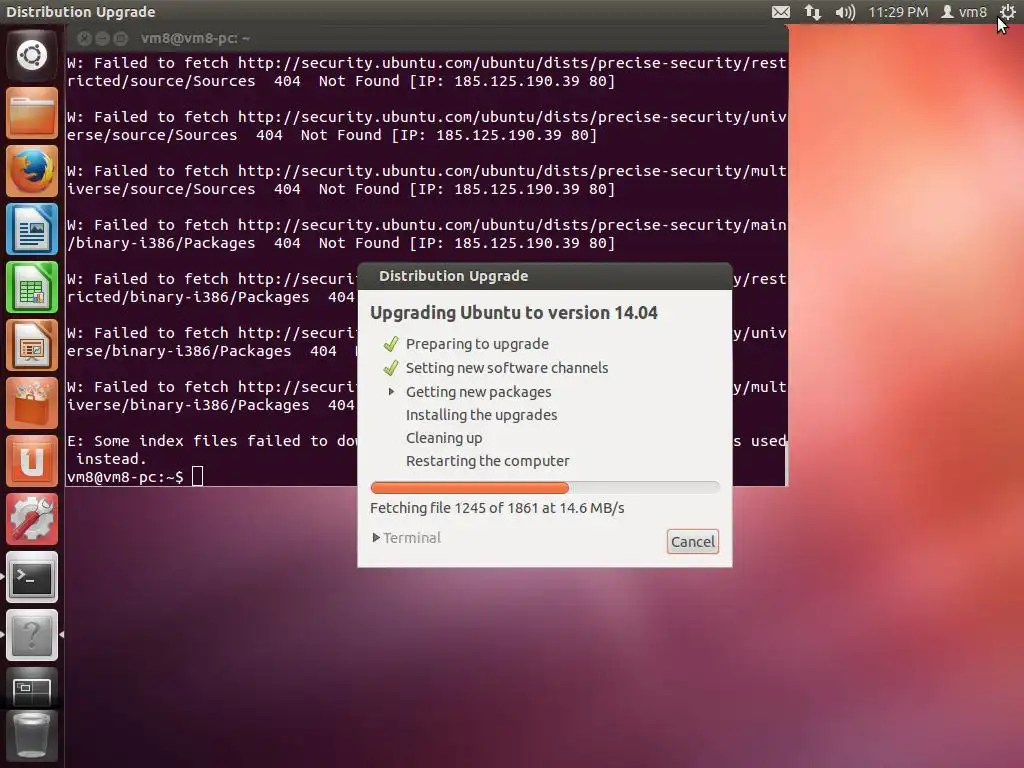Open LibreOffice Impress from the launcher
The height and width of the screenshot is (768, 1024).
click(x=31, y=345)
